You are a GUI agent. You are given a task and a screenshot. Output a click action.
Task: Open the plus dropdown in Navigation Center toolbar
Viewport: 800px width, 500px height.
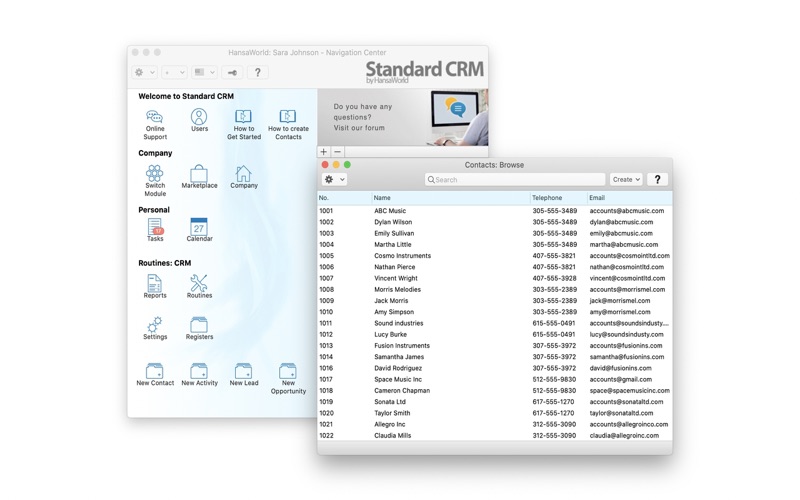click(174, 72)
